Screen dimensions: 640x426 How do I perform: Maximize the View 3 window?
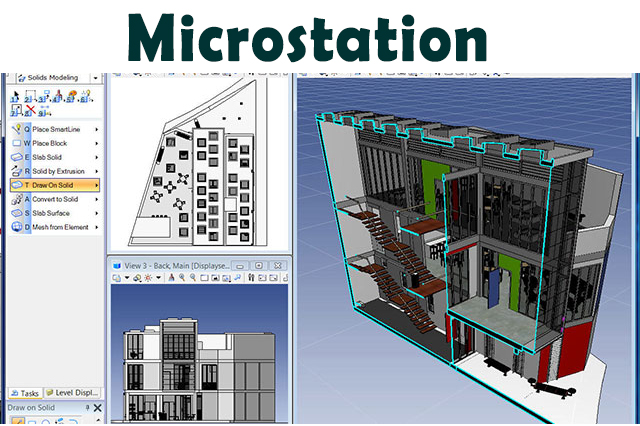[x=258, y=265]
